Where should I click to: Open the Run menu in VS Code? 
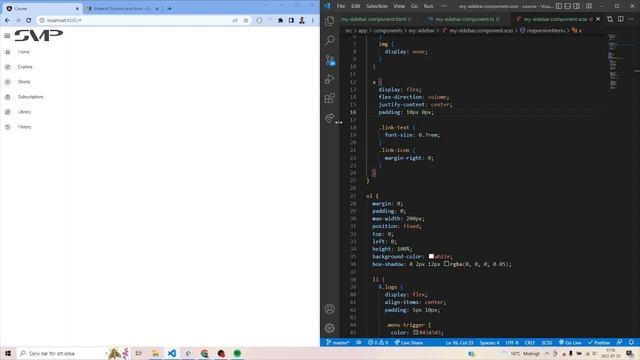pos(429,6)
